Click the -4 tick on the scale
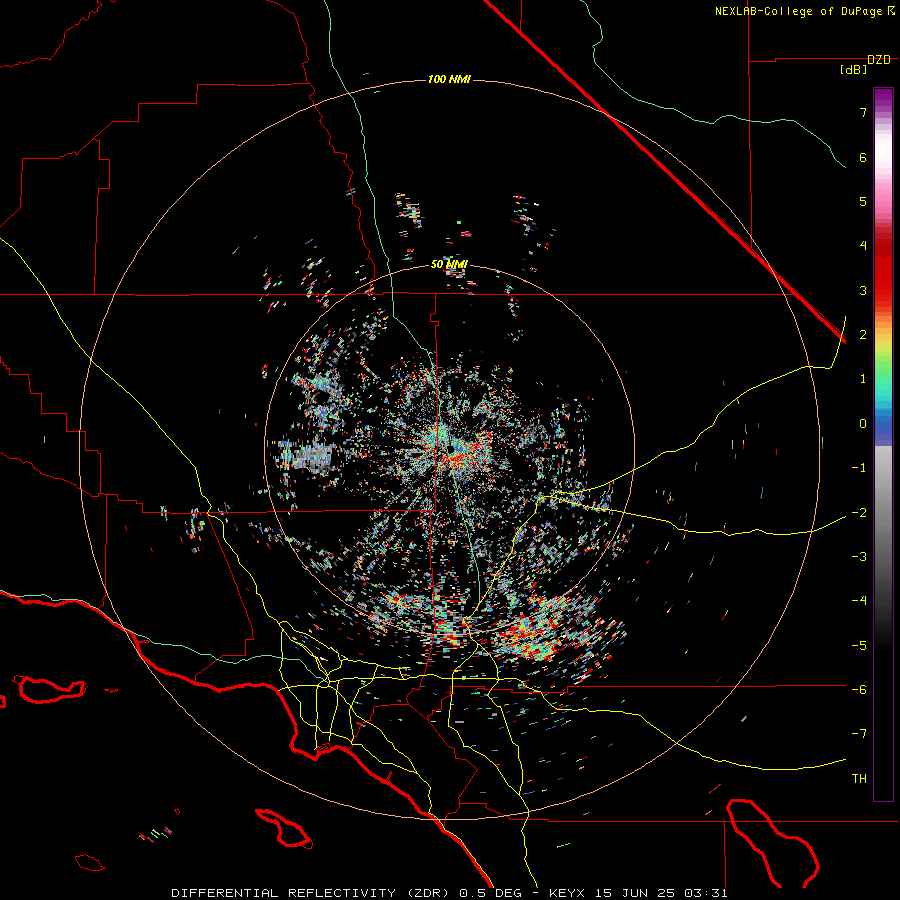The image size is (900, 900). tap(859, 601)
